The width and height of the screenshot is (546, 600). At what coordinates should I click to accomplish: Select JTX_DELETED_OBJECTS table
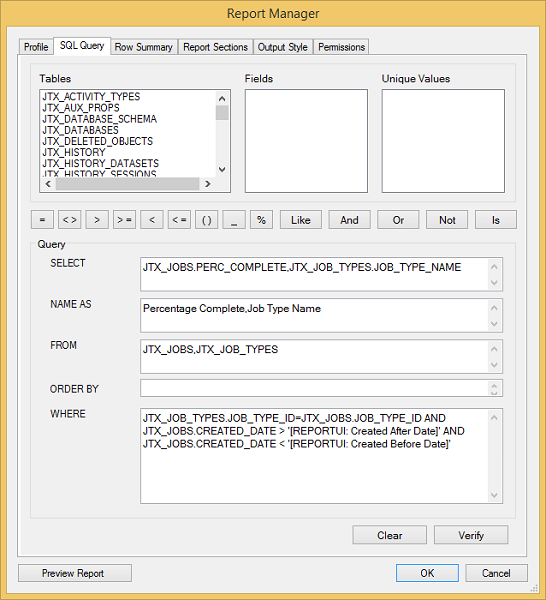click(98, 141)
